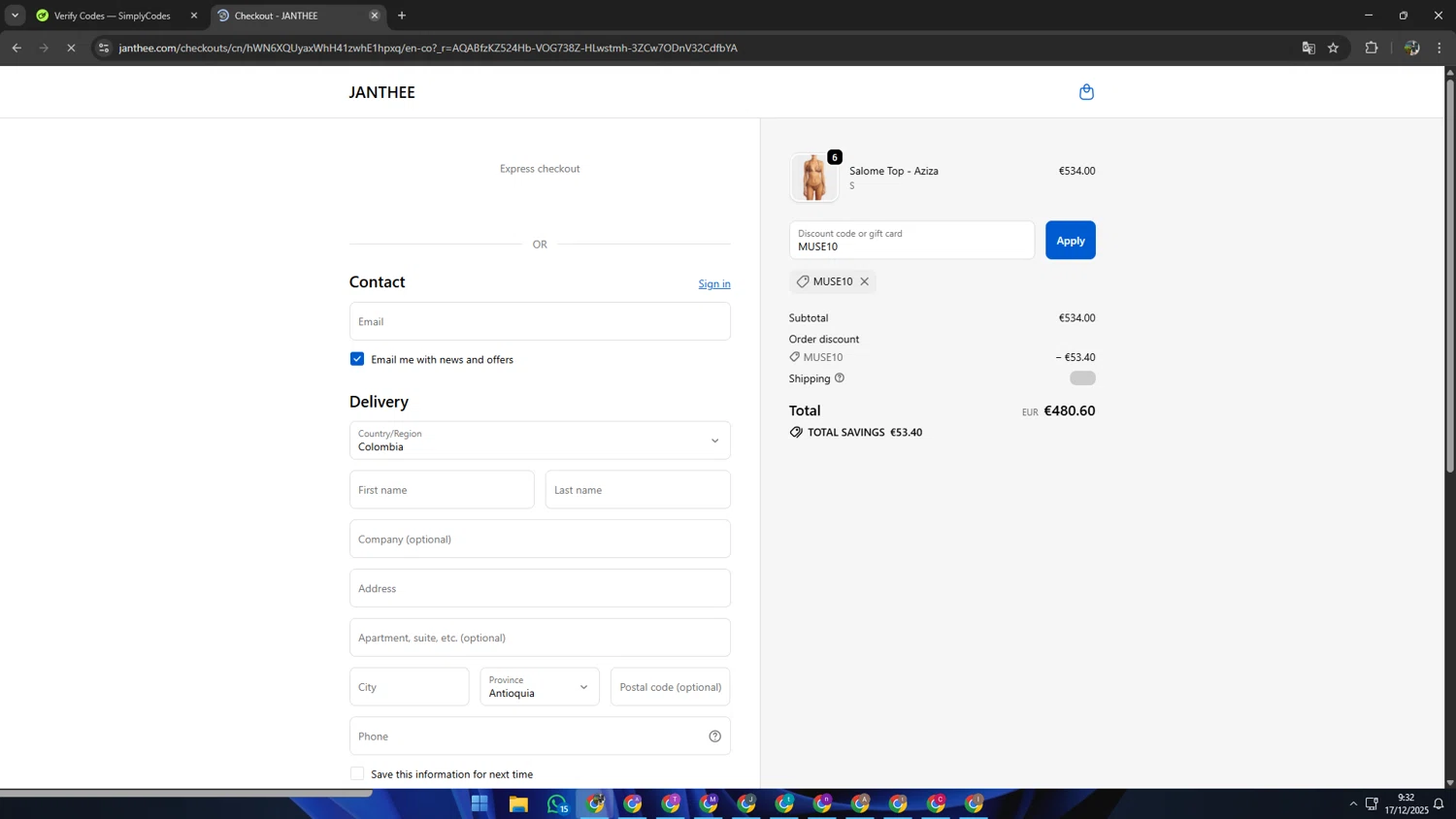This screenshot has width=1456, height=819.
Task: Open the display network tray icon
Action: point(1372,803)
